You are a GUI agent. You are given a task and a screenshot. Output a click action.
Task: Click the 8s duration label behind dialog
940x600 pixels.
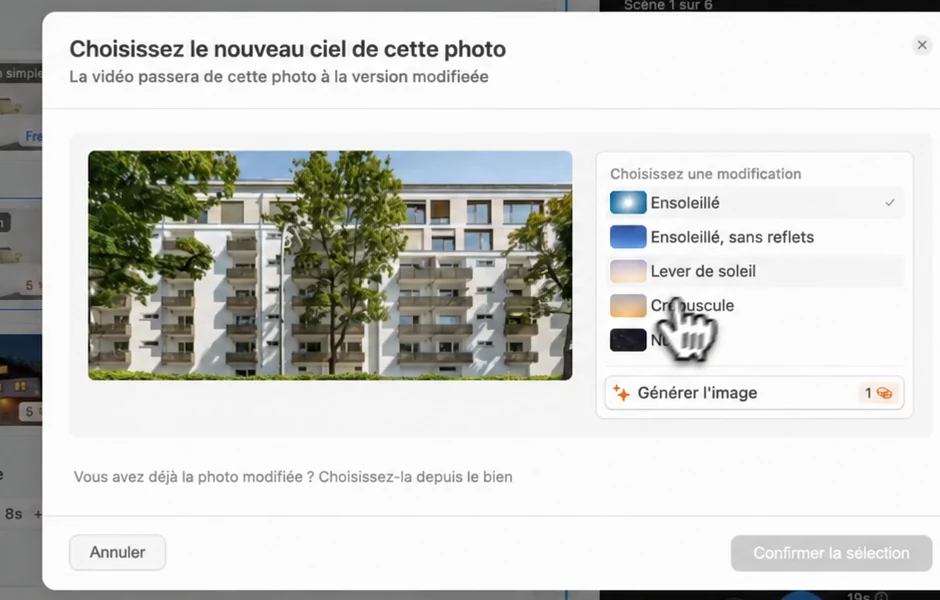[x=13, y=514]
